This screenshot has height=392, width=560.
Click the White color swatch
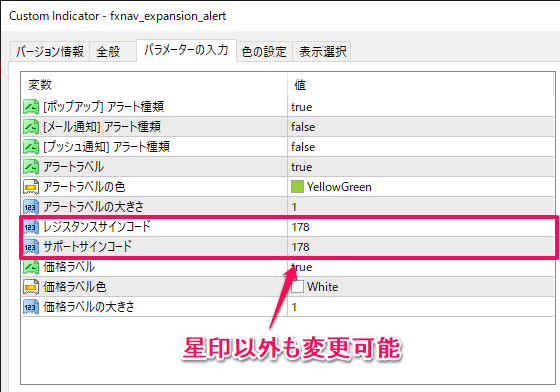point(297,287)
